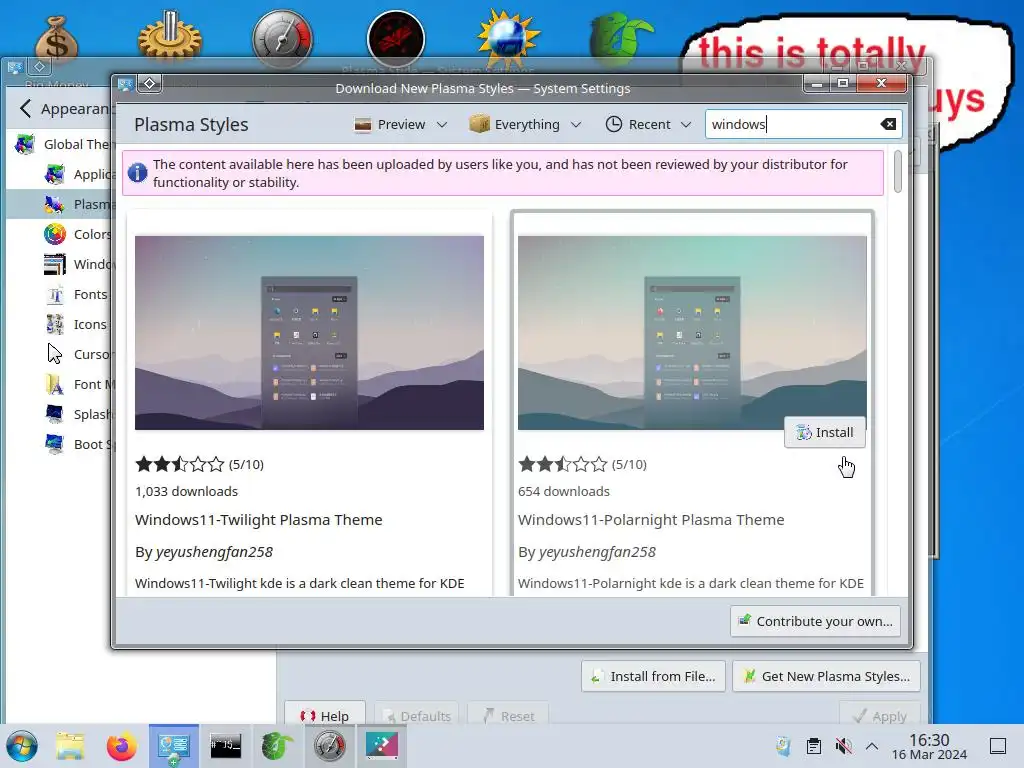
Task: Expand hidden system tray icons arrow
Action: 872,746
